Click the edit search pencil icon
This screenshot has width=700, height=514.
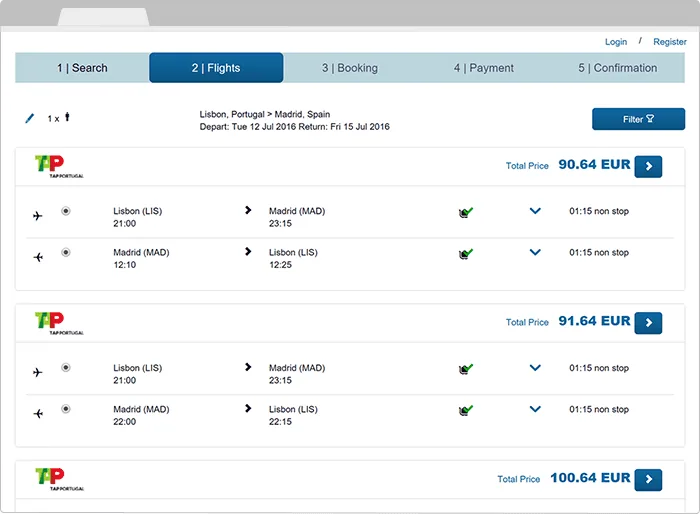(29, 118)
